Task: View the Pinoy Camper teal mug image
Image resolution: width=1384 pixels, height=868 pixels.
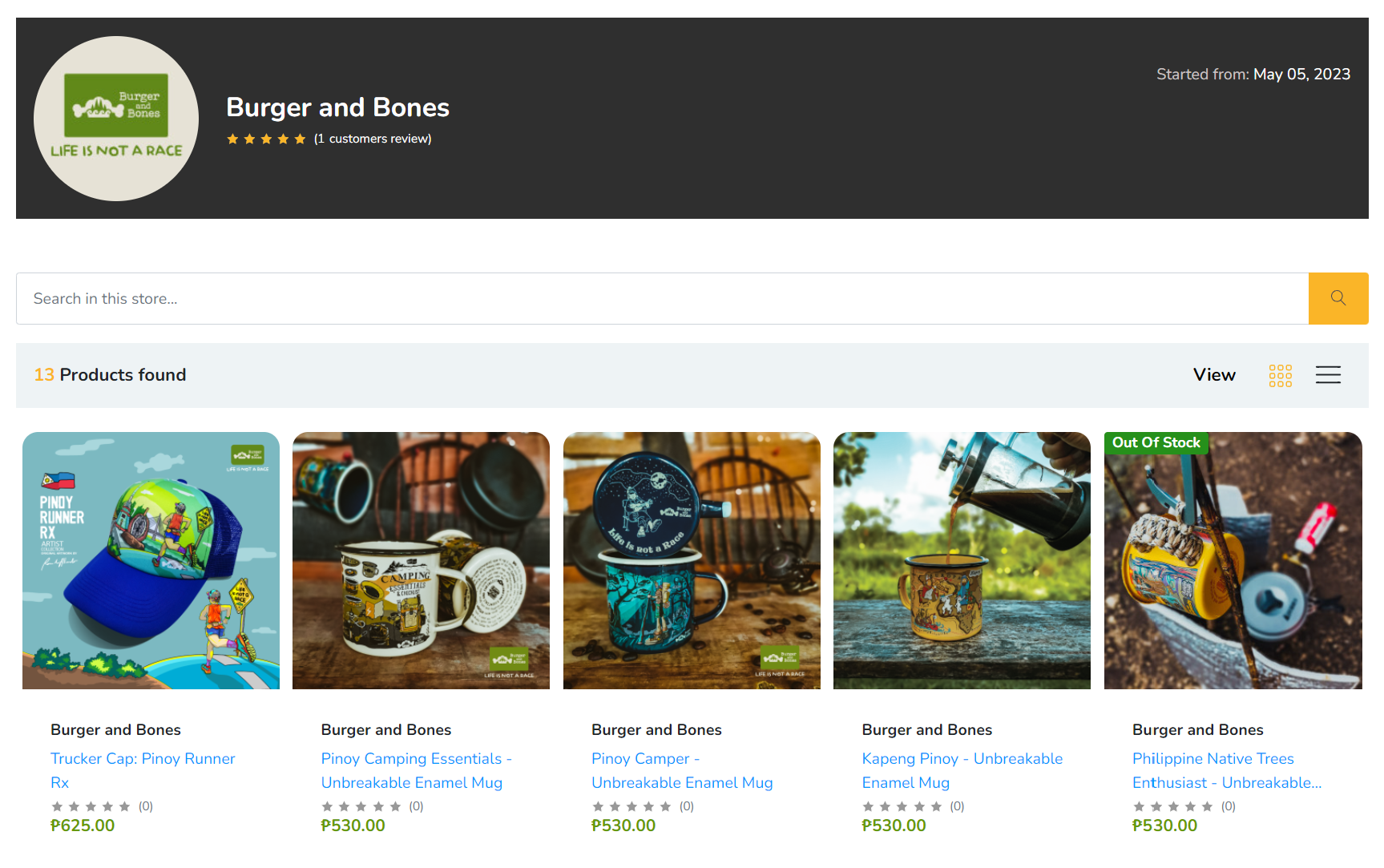Action: point(692,560)
